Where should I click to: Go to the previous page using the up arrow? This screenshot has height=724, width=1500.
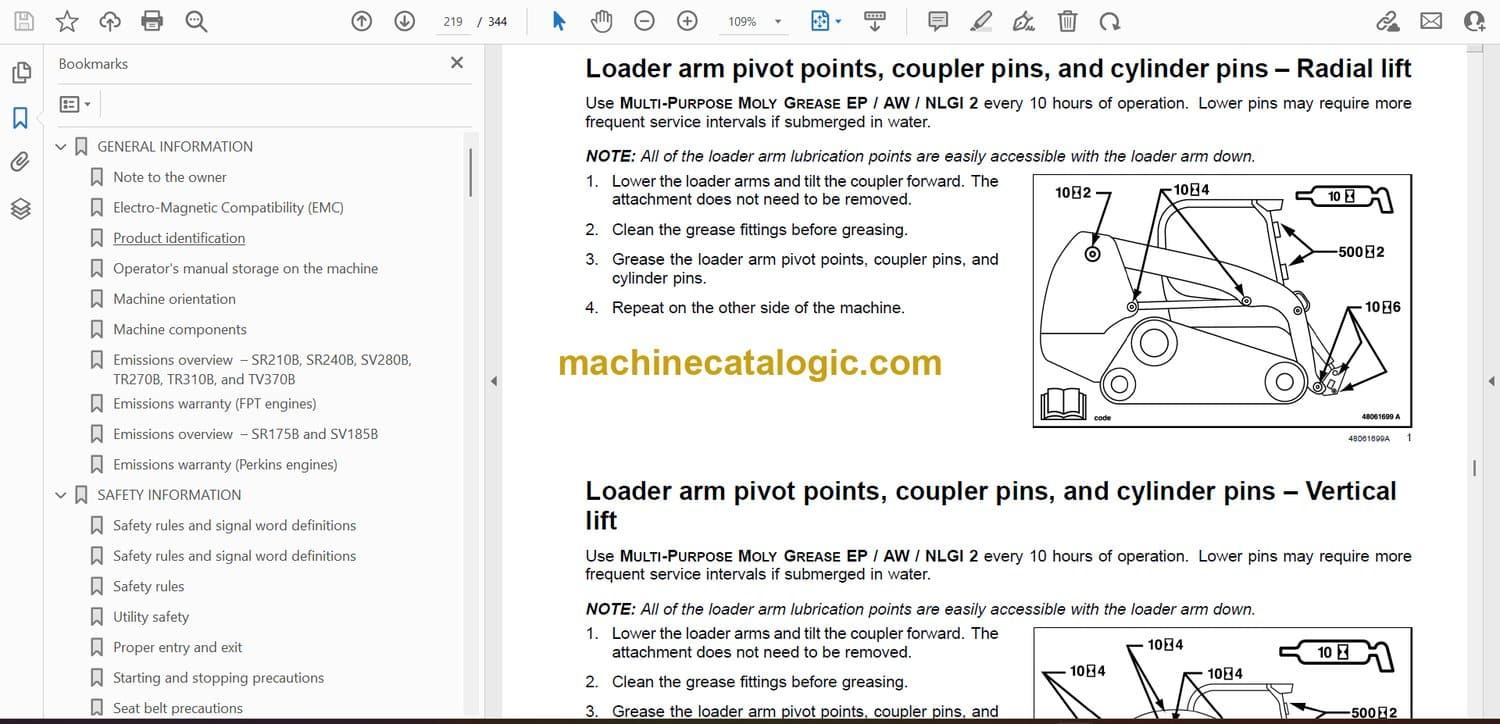coord(362,21)
